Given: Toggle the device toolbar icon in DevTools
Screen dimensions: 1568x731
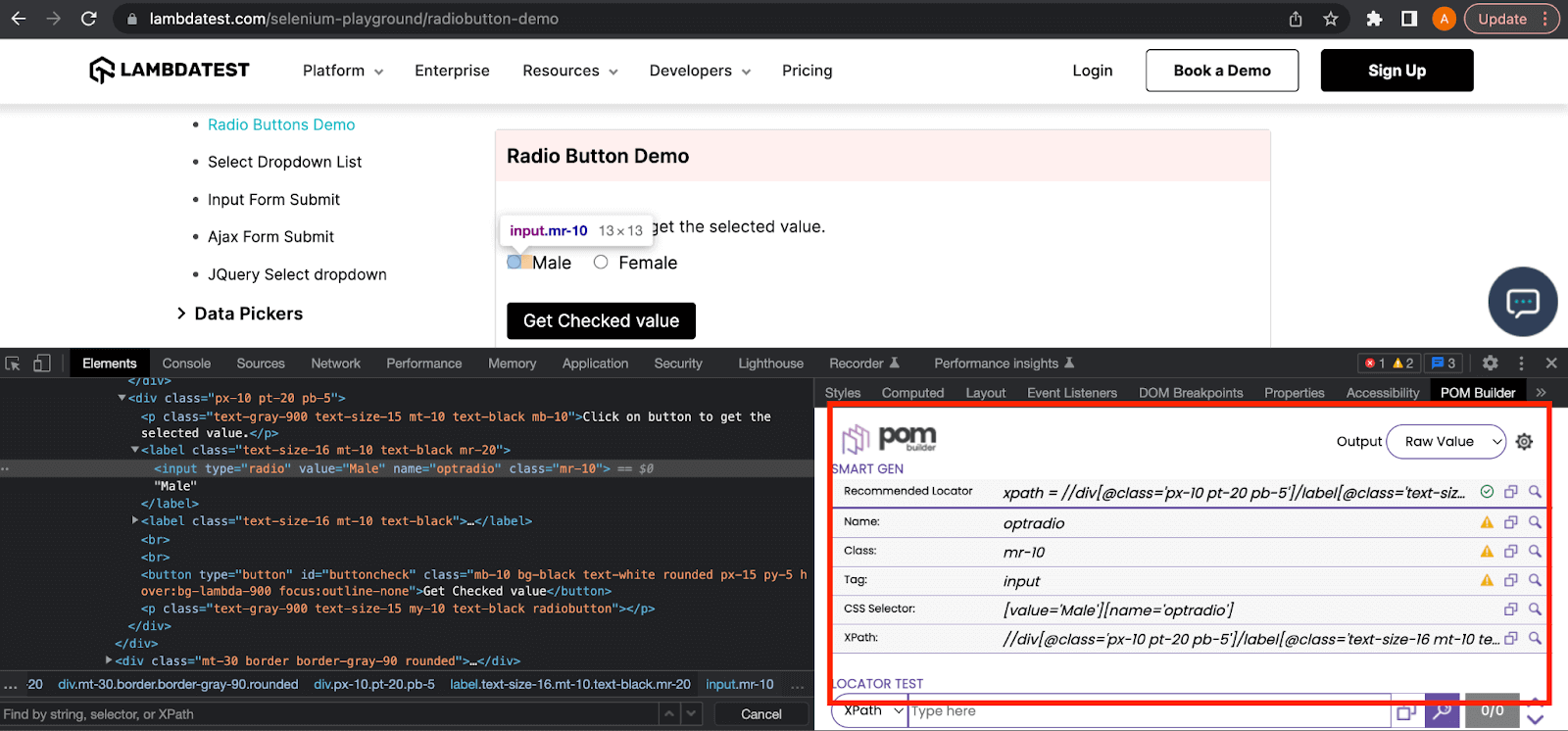Looking at the screenshot, I should pyautogui.click(x=41, y=364).
